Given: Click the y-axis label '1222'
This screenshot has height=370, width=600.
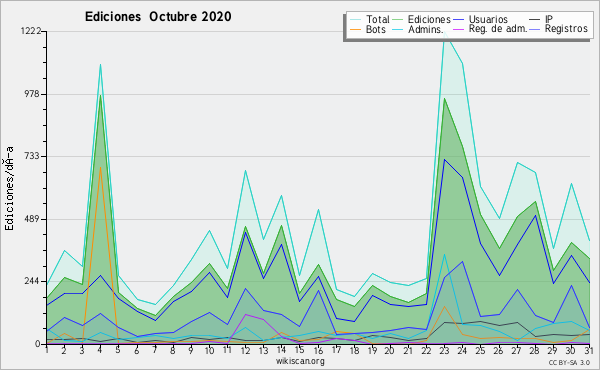Looking at the screenshot, I should [31, 31].
